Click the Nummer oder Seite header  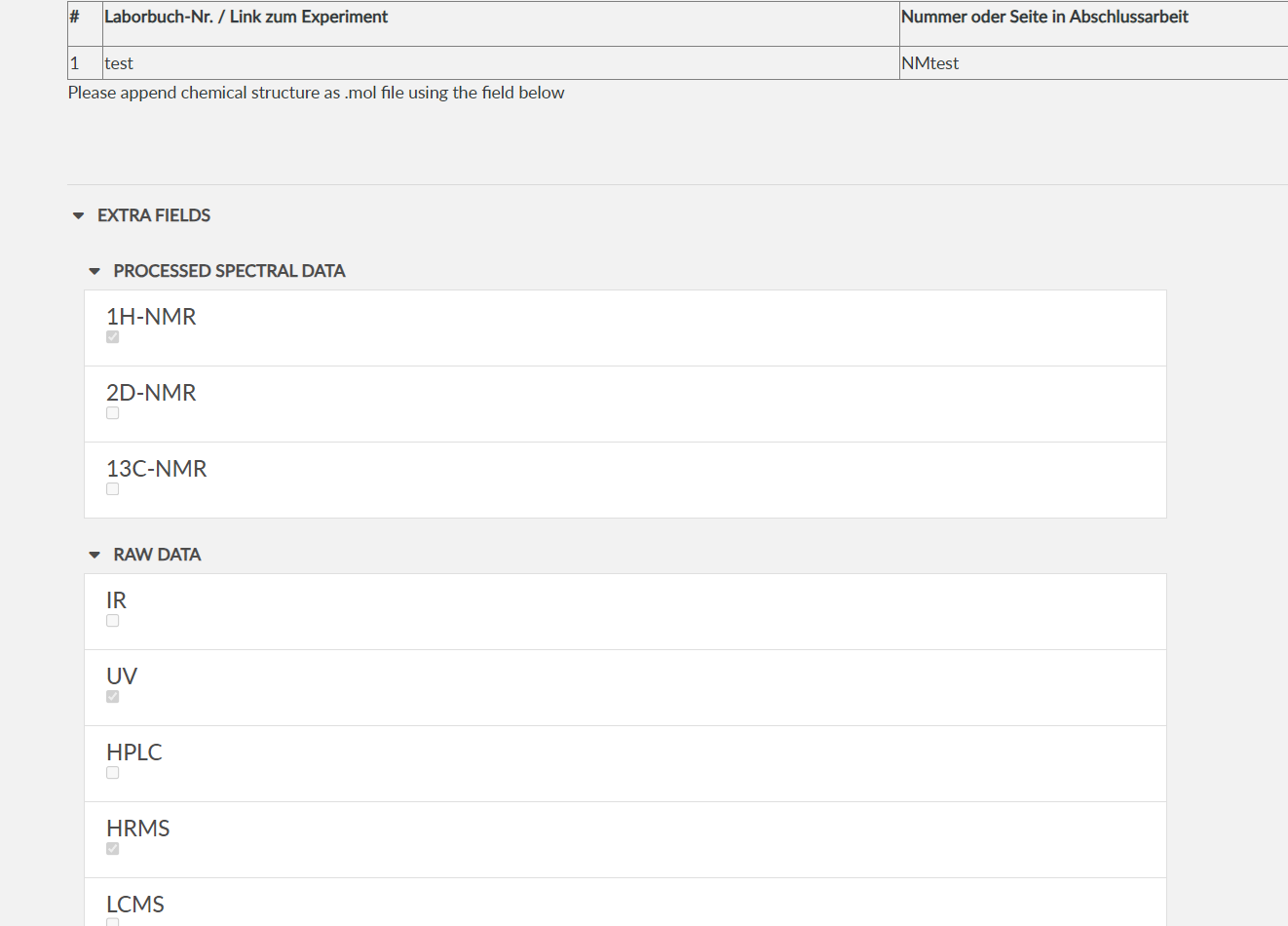1044,17
